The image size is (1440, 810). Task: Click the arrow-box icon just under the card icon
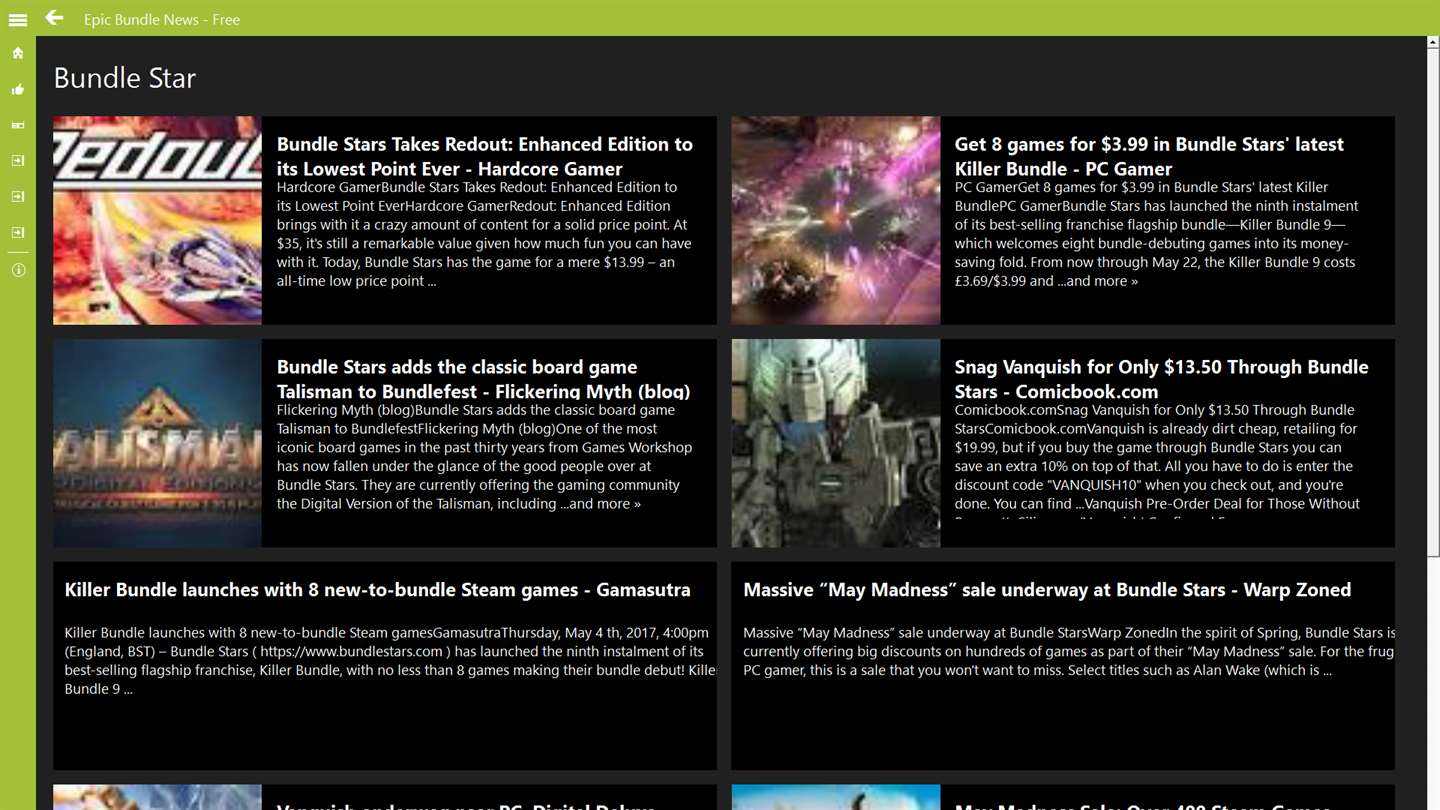coord(18,161)
